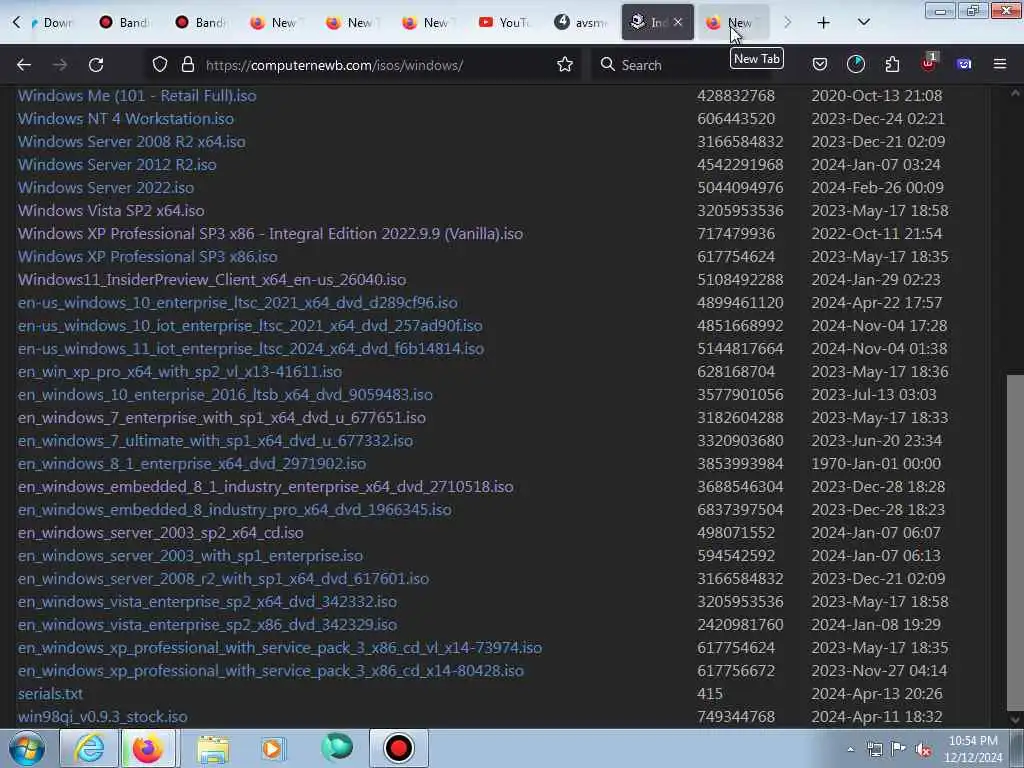Open Windows11_InsiderPreview_Client_x64 iso link
The width and height of the screenshot is (1024, 768).
(x=212, y=280)
